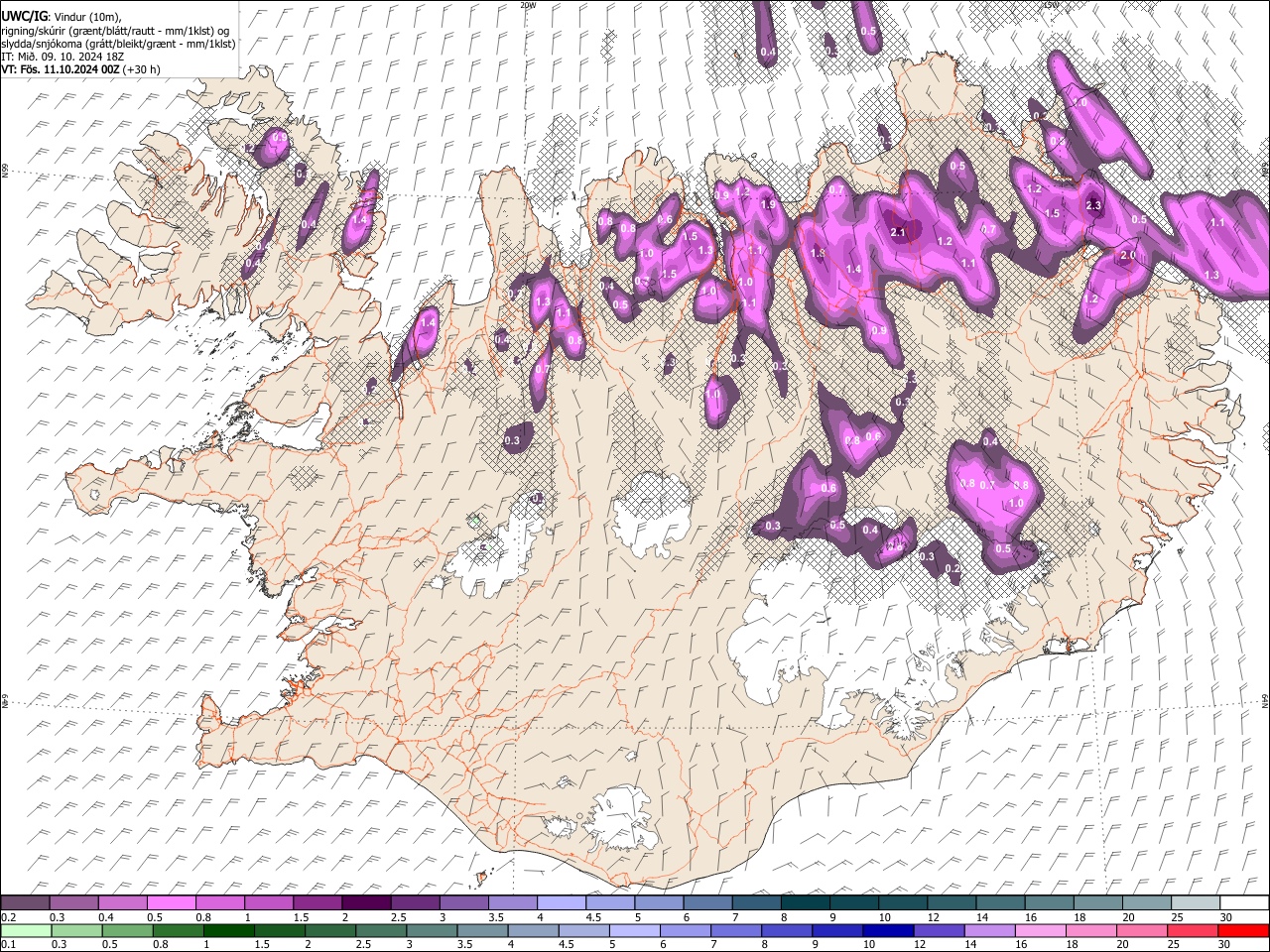Click the bright red lower legend swatch after 30
The height and width of the screenshot is (952, 1270).
1243,930
